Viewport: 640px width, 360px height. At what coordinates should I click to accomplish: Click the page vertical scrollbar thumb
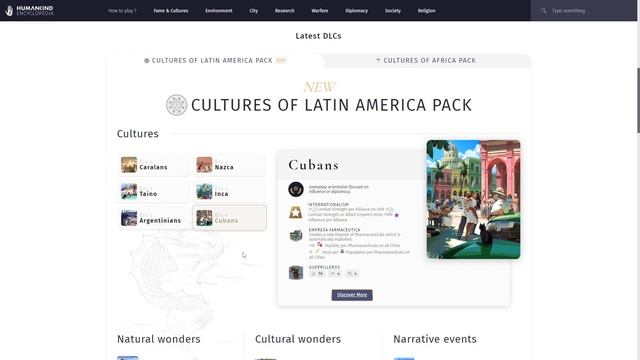coord(638,100)
